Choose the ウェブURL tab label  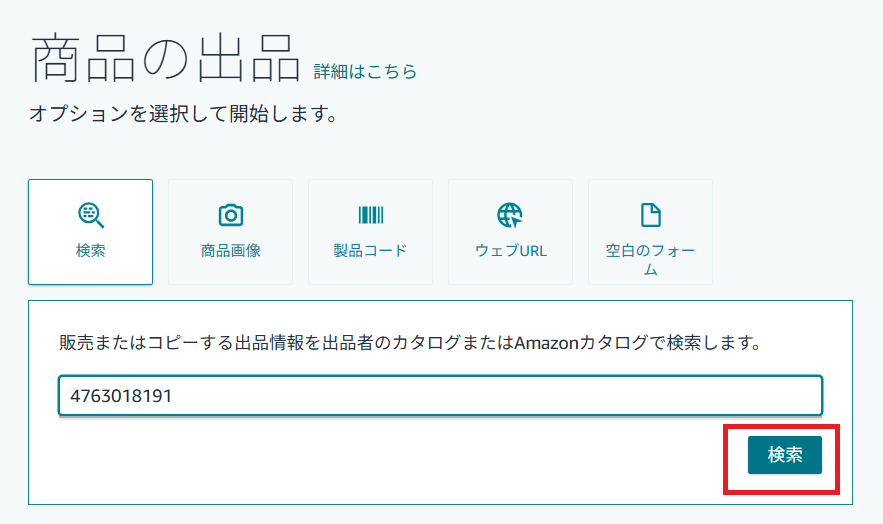pyautogui.click(x=510, y=250)
